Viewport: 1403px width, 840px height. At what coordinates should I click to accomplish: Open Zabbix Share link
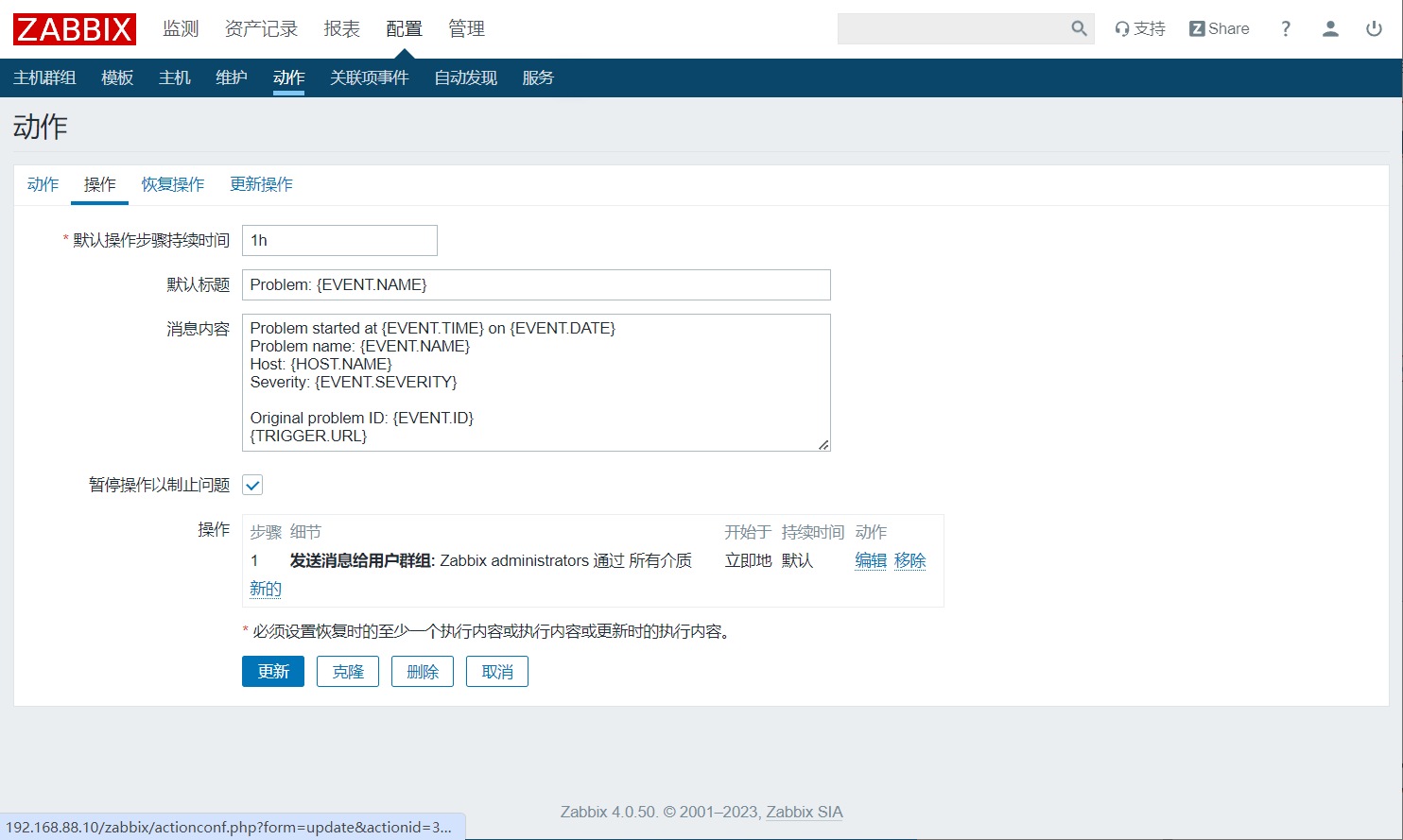tap(1219, 28)
